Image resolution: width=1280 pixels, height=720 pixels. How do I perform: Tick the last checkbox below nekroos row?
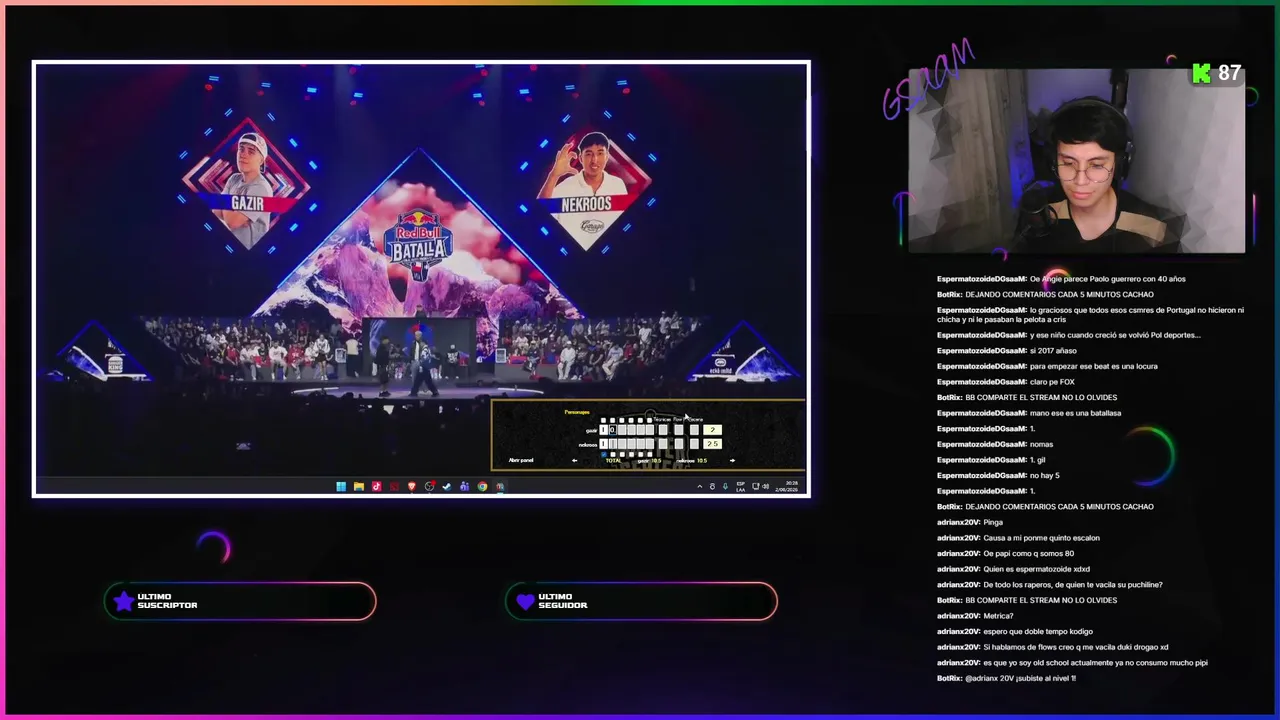click(650, 454)
